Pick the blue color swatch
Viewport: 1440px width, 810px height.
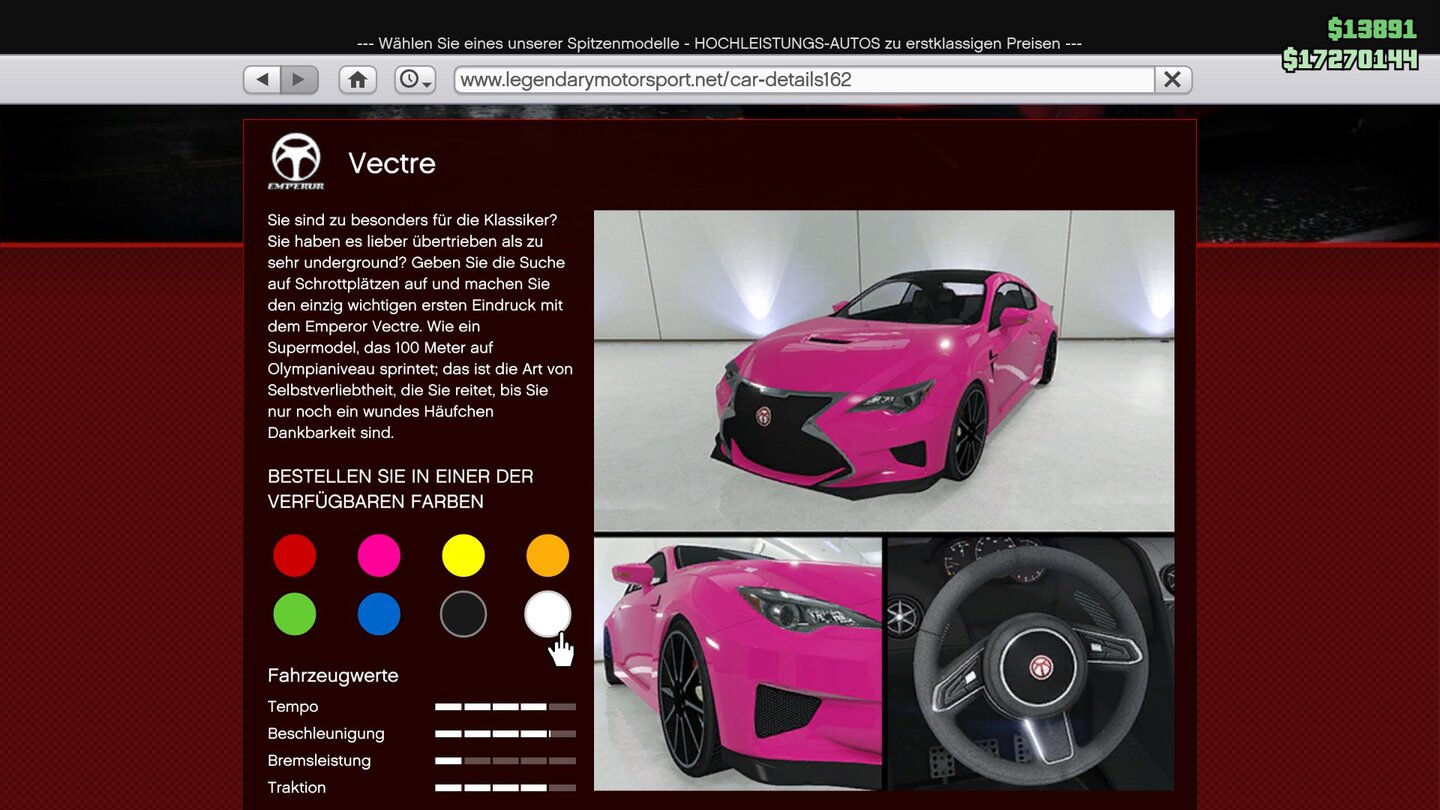[379, 614]
